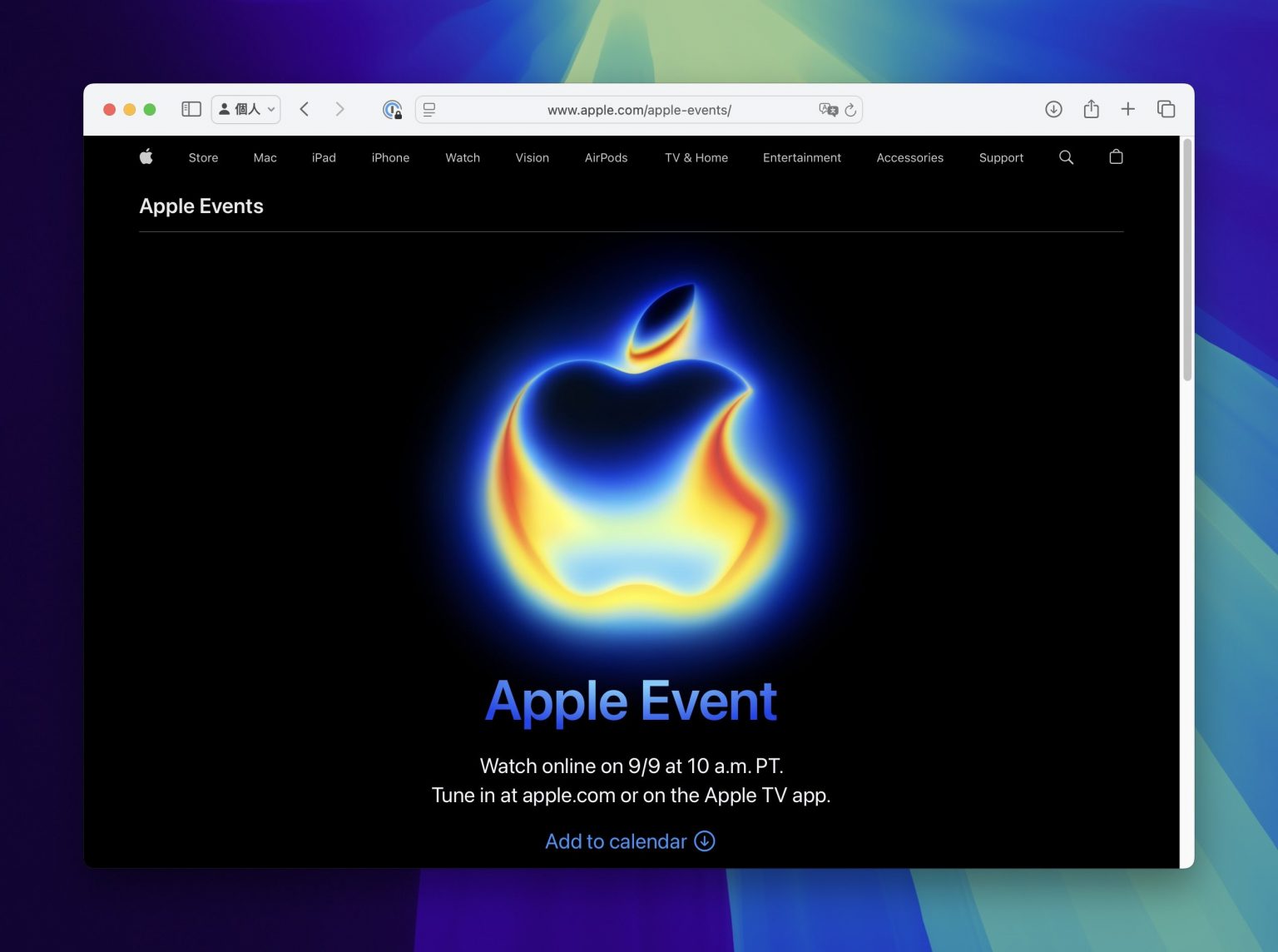The image size is (1278, 952).
Task: Open the profile switcher dropdown
Action: pyautogui.click(x=246, y=109)
